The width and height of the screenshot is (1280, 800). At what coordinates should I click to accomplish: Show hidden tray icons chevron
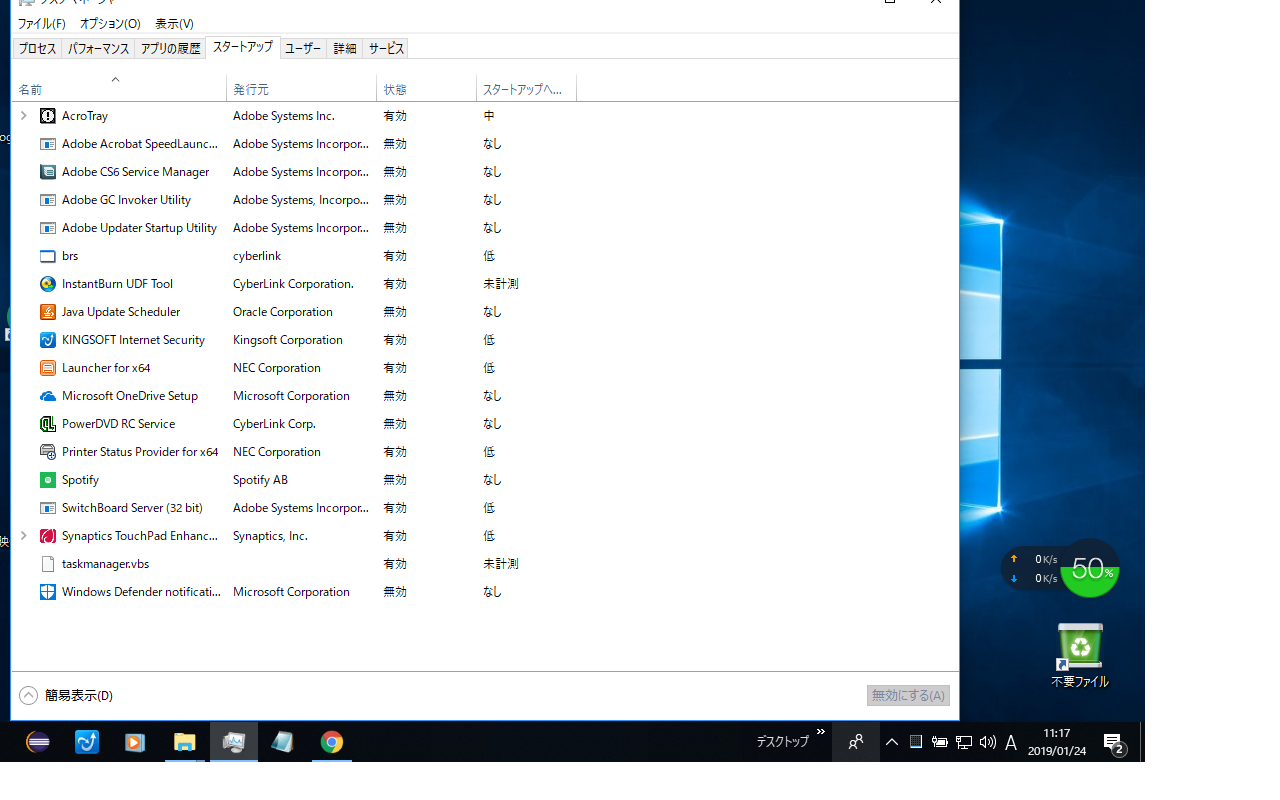(892, 742)
